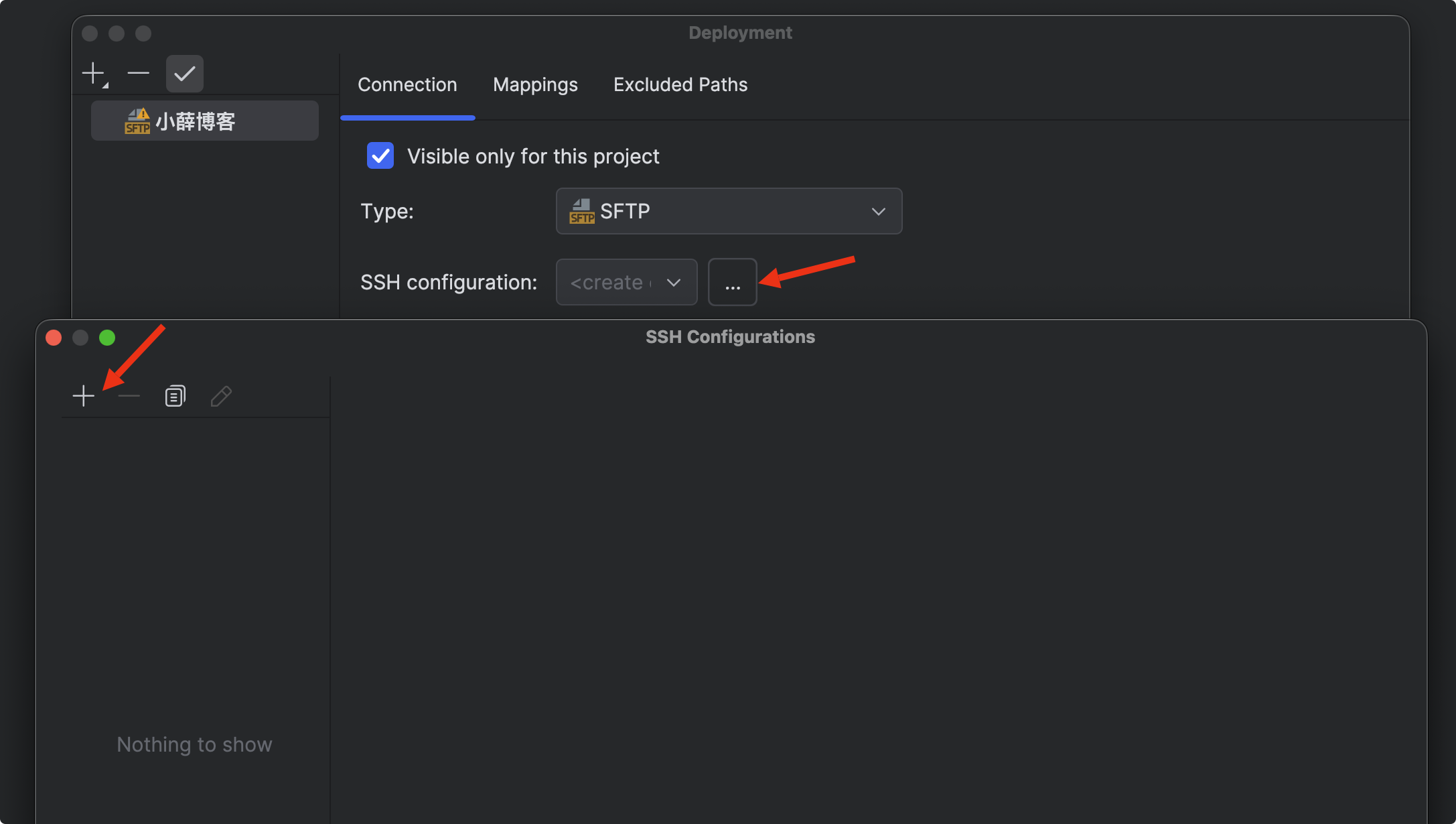
Task: Click the remove SSH configuration icon
Action: [129, 396]
